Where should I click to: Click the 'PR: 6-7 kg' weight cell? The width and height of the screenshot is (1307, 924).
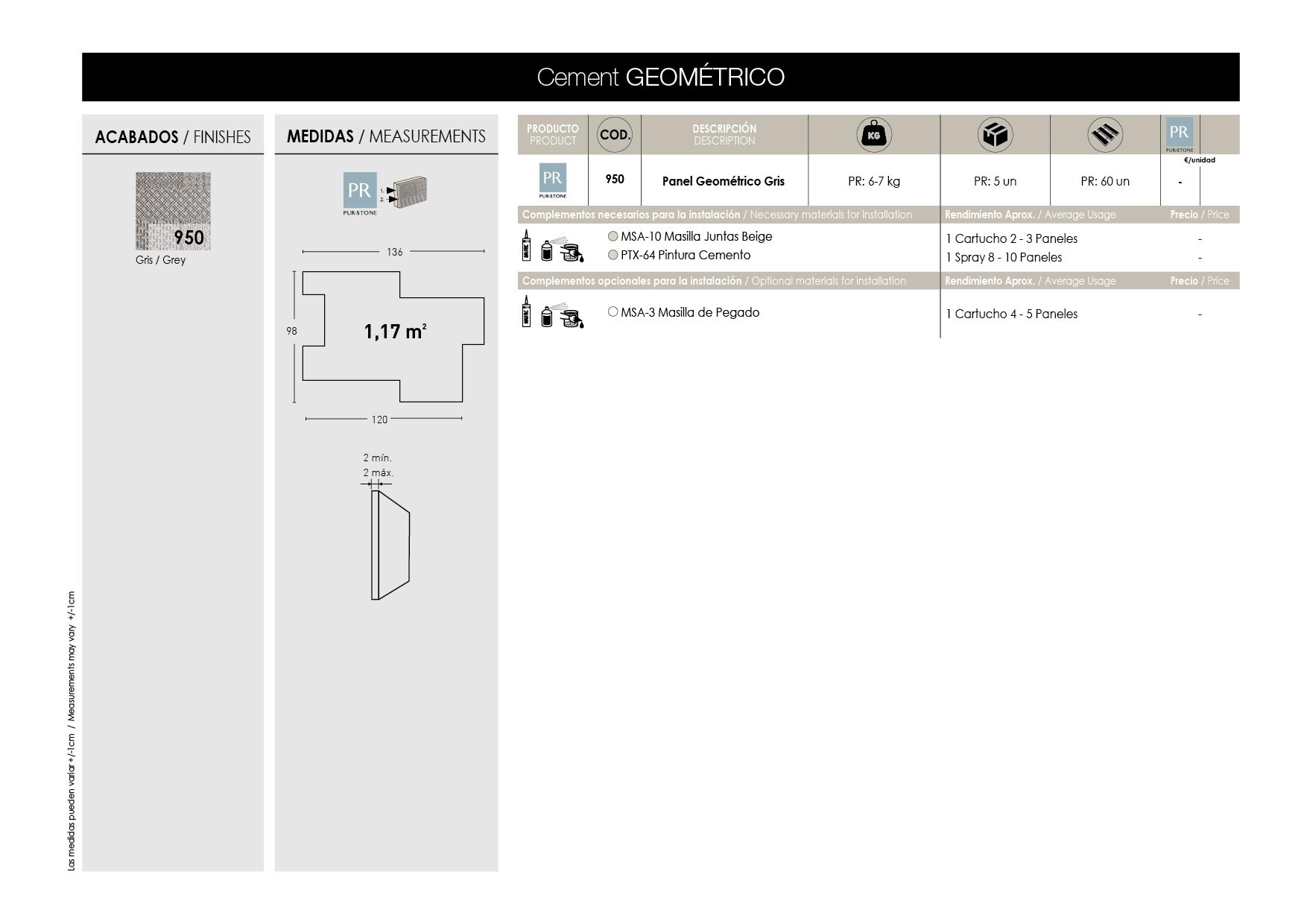pyautogui.click(x=874, y=181)
